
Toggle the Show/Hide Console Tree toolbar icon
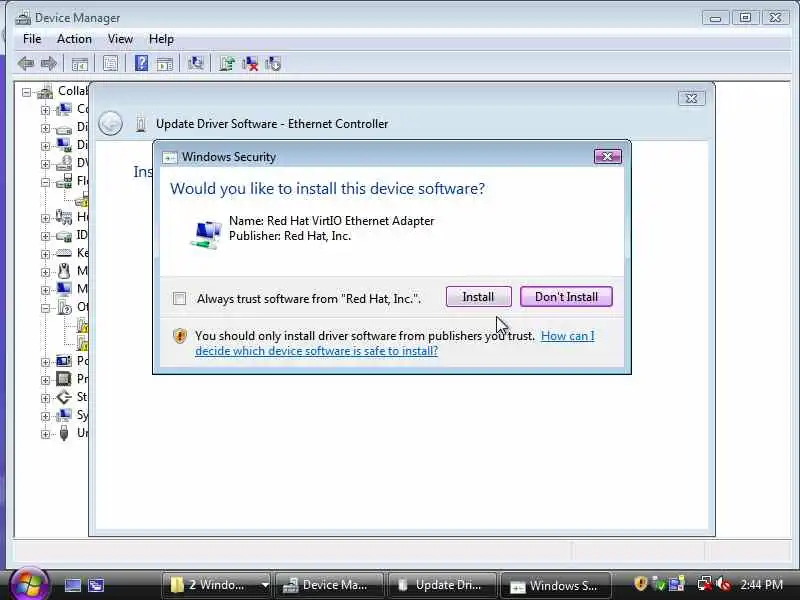click(x=80, y=64)
